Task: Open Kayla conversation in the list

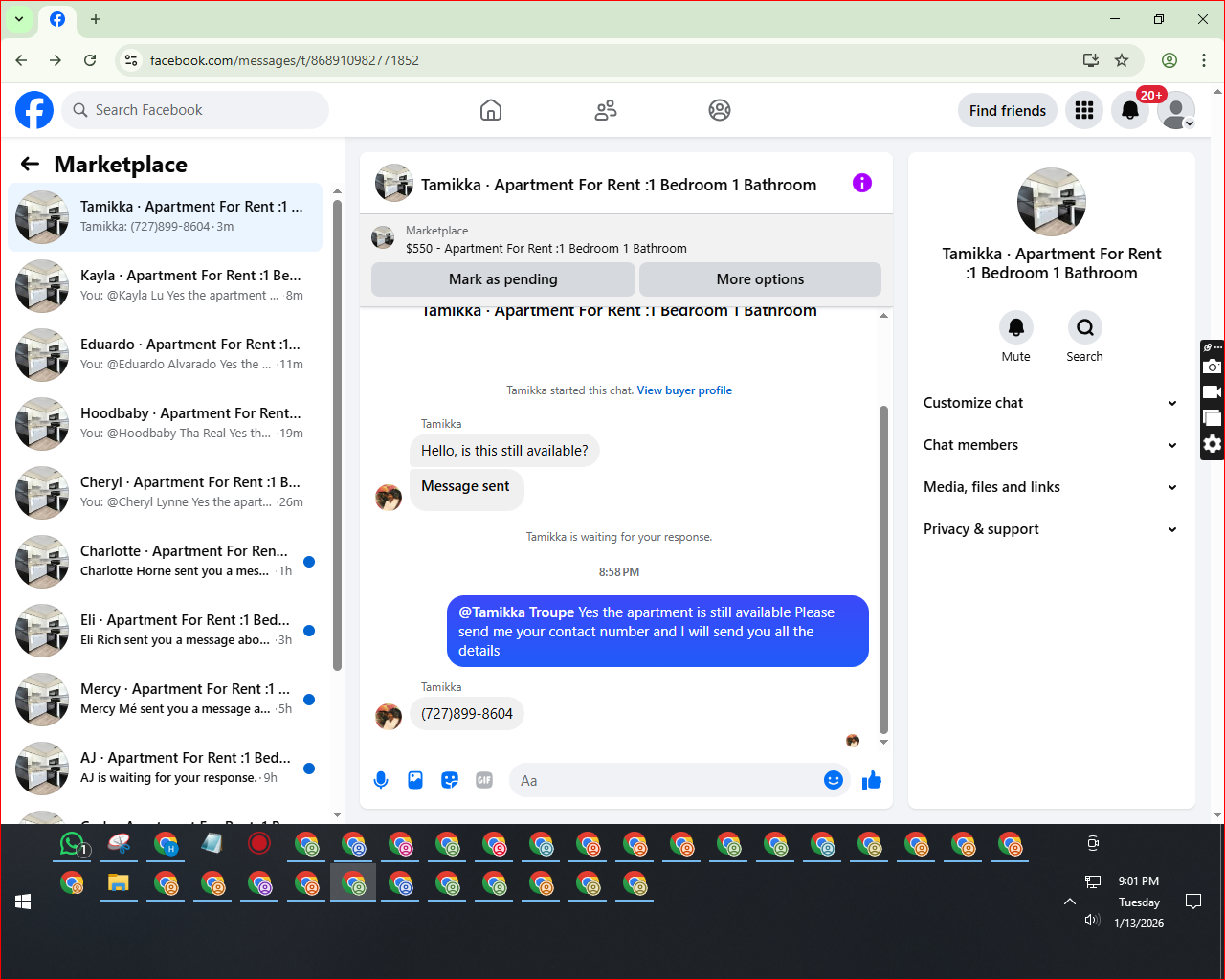Action: [x=166, y=286]
